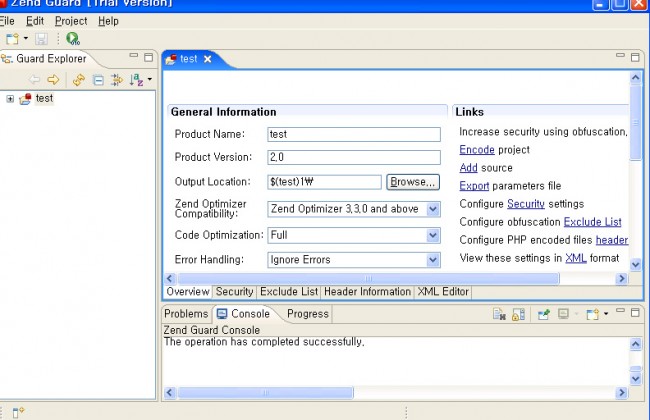This screenshot has width=650, height=420.
Task: Toggle Link with Editor in Guard Explorer
Action: pyautogui.click(x=116, y=80)
